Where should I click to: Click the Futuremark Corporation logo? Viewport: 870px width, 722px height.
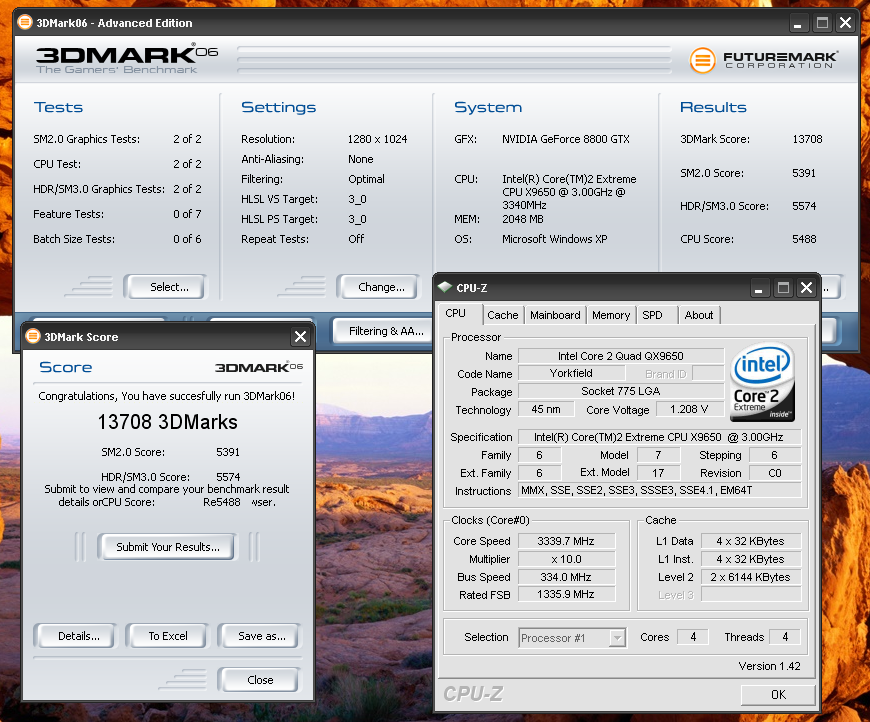click(763, 60)
